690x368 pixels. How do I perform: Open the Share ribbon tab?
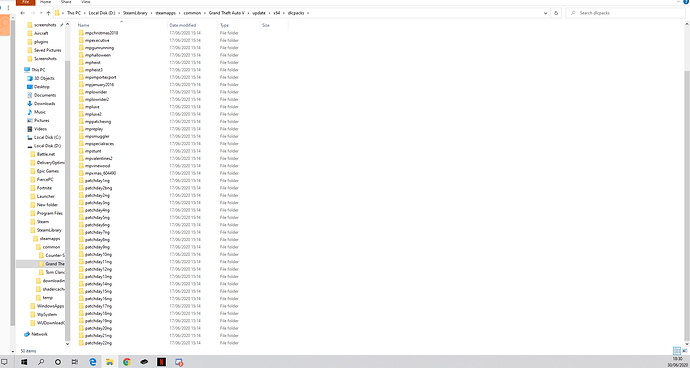click(66, 2)
